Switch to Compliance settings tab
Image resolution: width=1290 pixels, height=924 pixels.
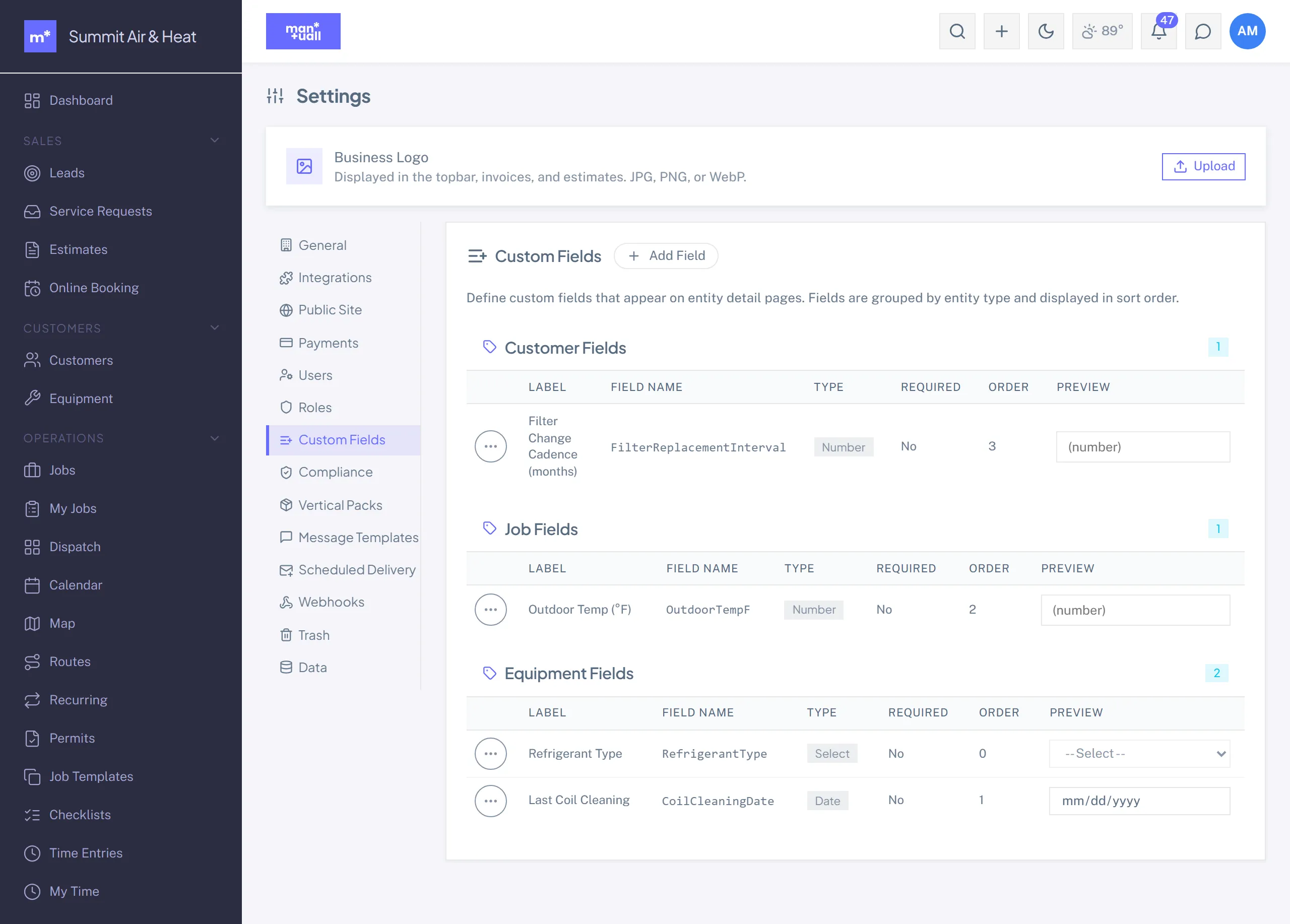point(344,473)
